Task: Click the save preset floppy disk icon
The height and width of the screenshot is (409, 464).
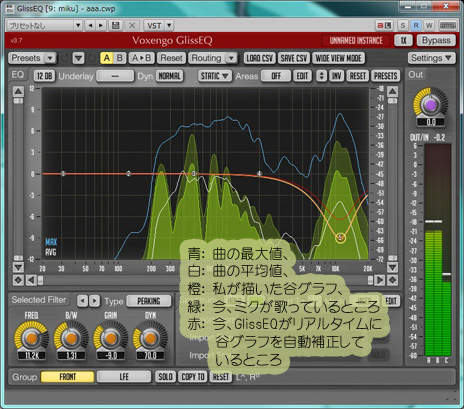Action: click(116, 25)
